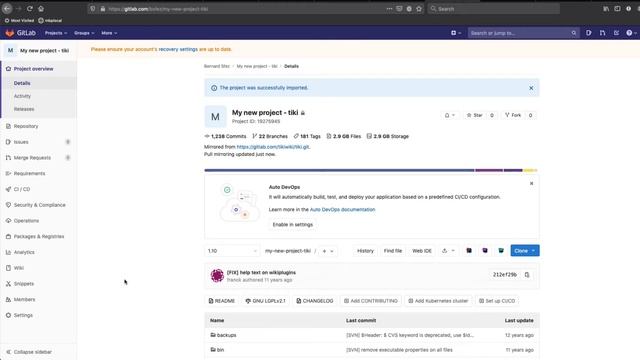Open CI / CD in the sidebar
The image size is (640, 360).
[22, 189]
